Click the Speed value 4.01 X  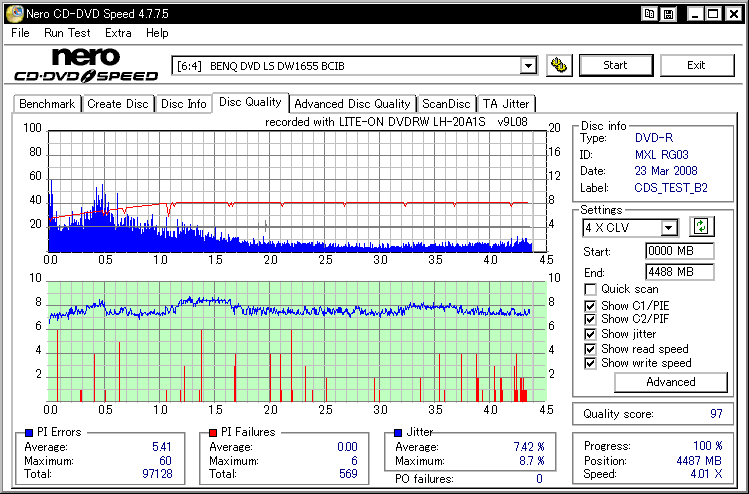[706, 474]
